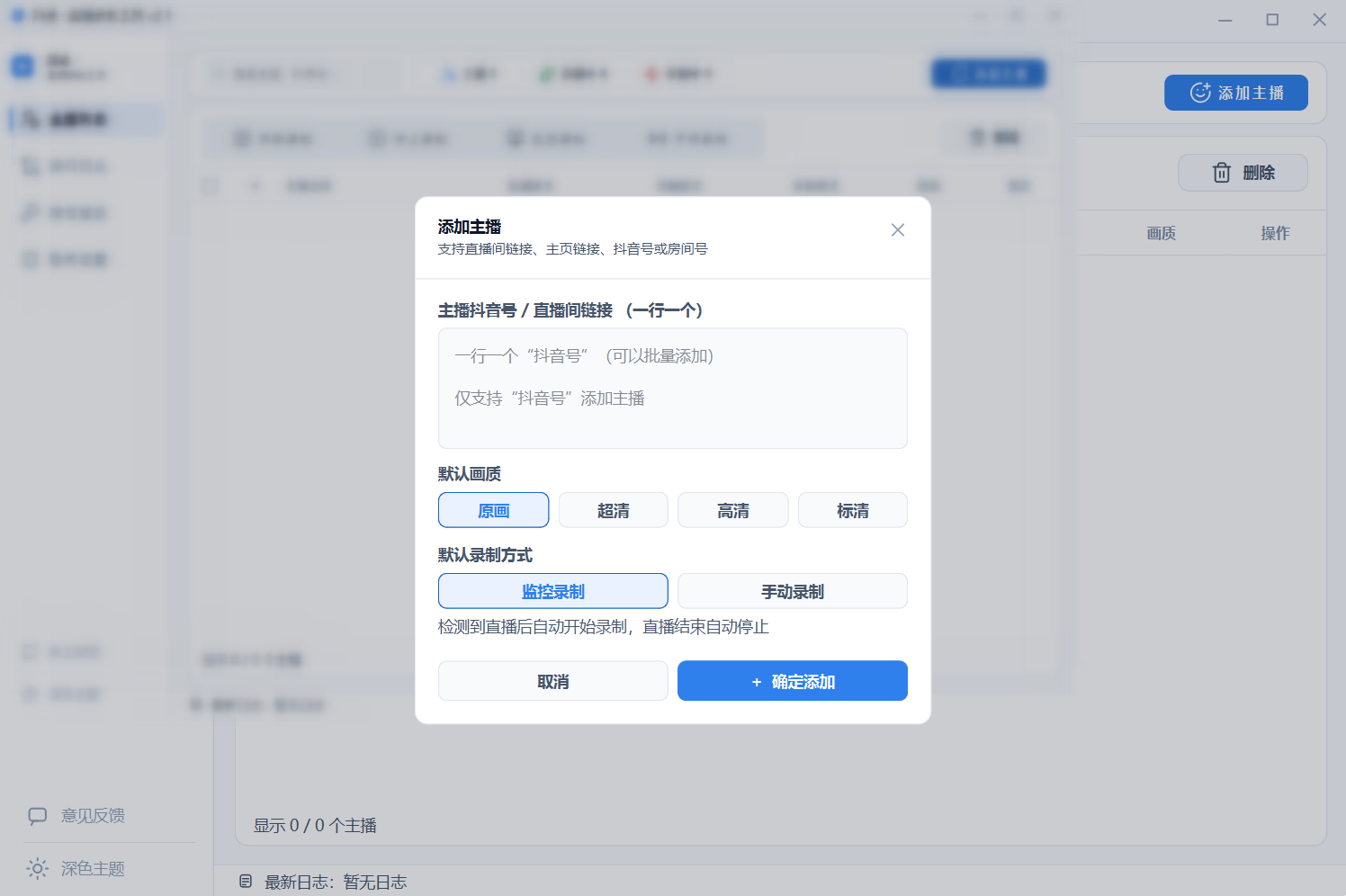Minimize the back application window

coord(1225,20)
